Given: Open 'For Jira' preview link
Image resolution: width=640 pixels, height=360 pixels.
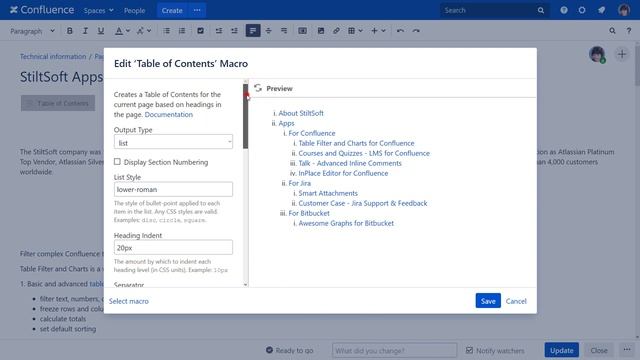Looking at the screenshot, I should (300, 183).
